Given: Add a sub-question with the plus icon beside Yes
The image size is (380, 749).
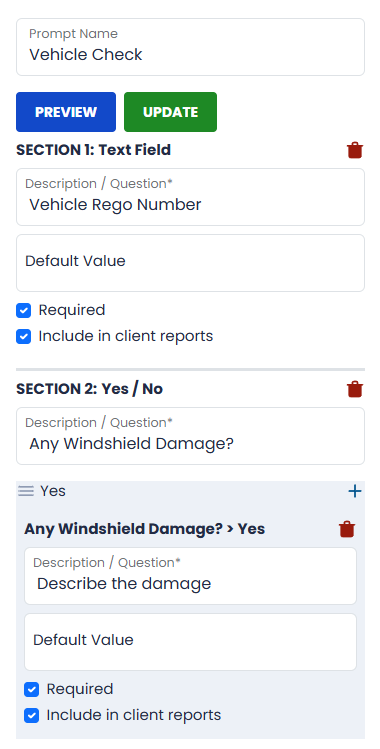Looking at the screenshot, I should point(355,491).
